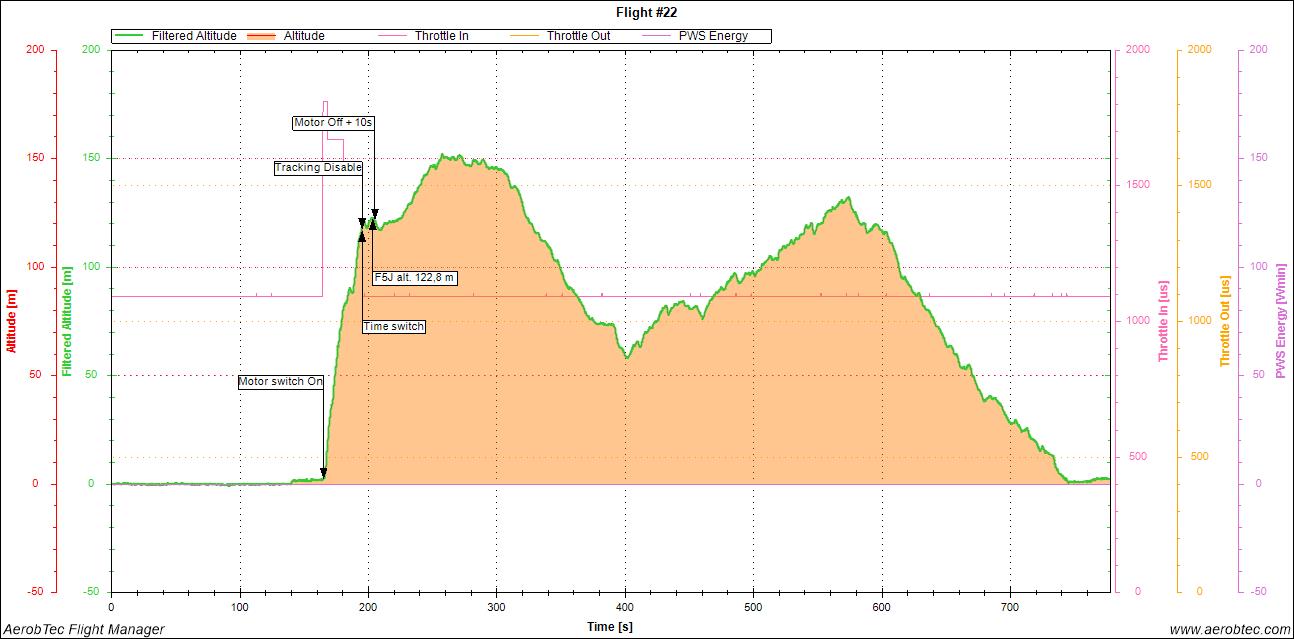This screenshot has width=1294, height=639.
Task: Click the Altitude [m] axis title
Action: click(11, 320)
